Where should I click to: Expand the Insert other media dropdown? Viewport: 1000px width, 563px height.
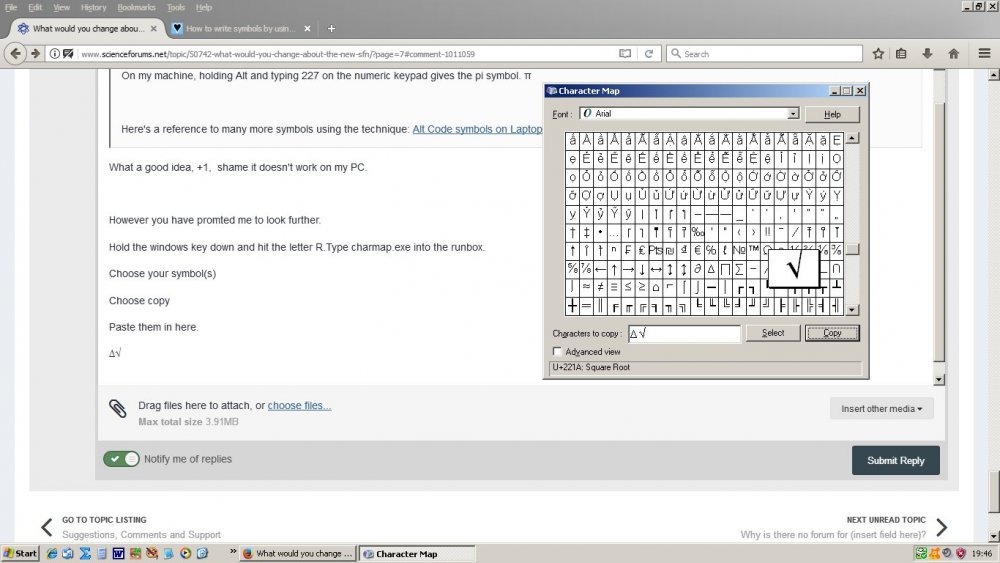(881, 408)
